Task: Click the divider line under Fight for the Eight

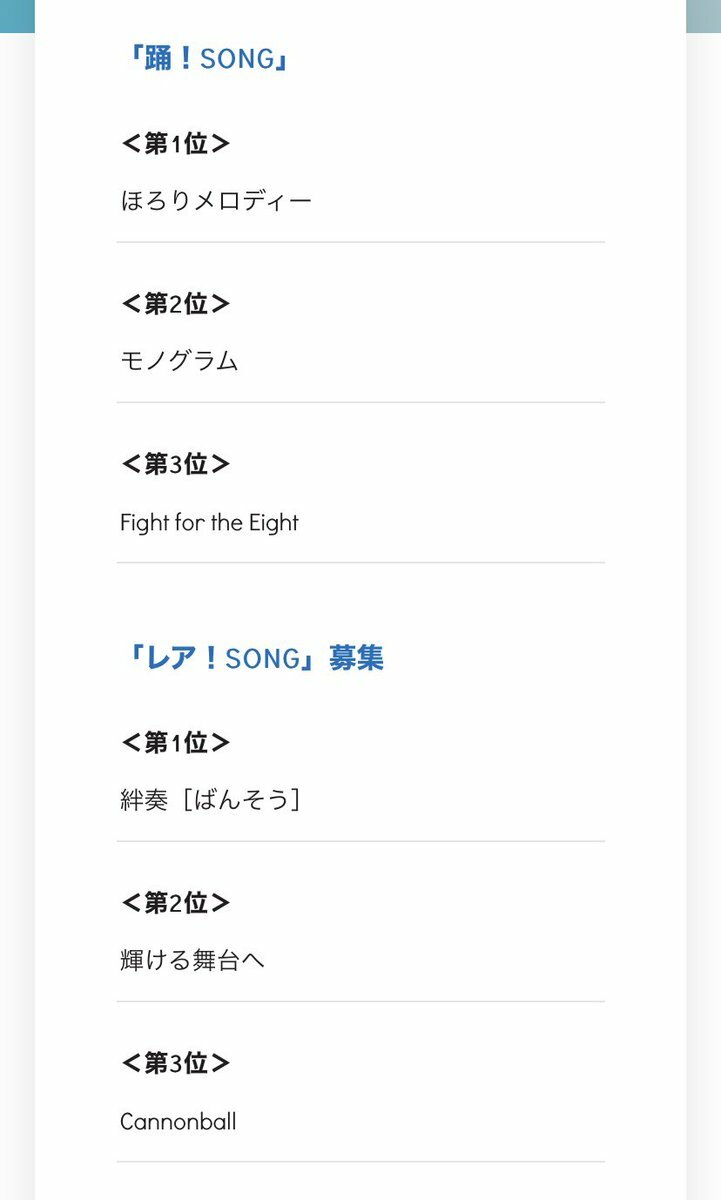Action: (360, 562)
